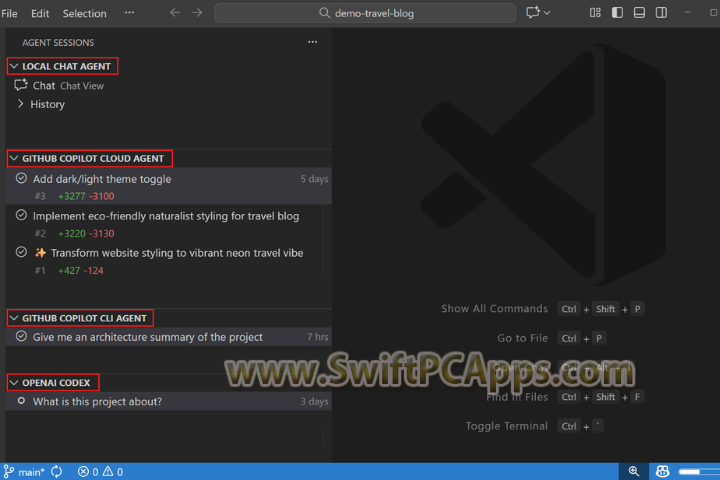Viewport: 720px width, 480px height.
Task: Open the dropdown arrow beside the chat icon
Action: 547,13
